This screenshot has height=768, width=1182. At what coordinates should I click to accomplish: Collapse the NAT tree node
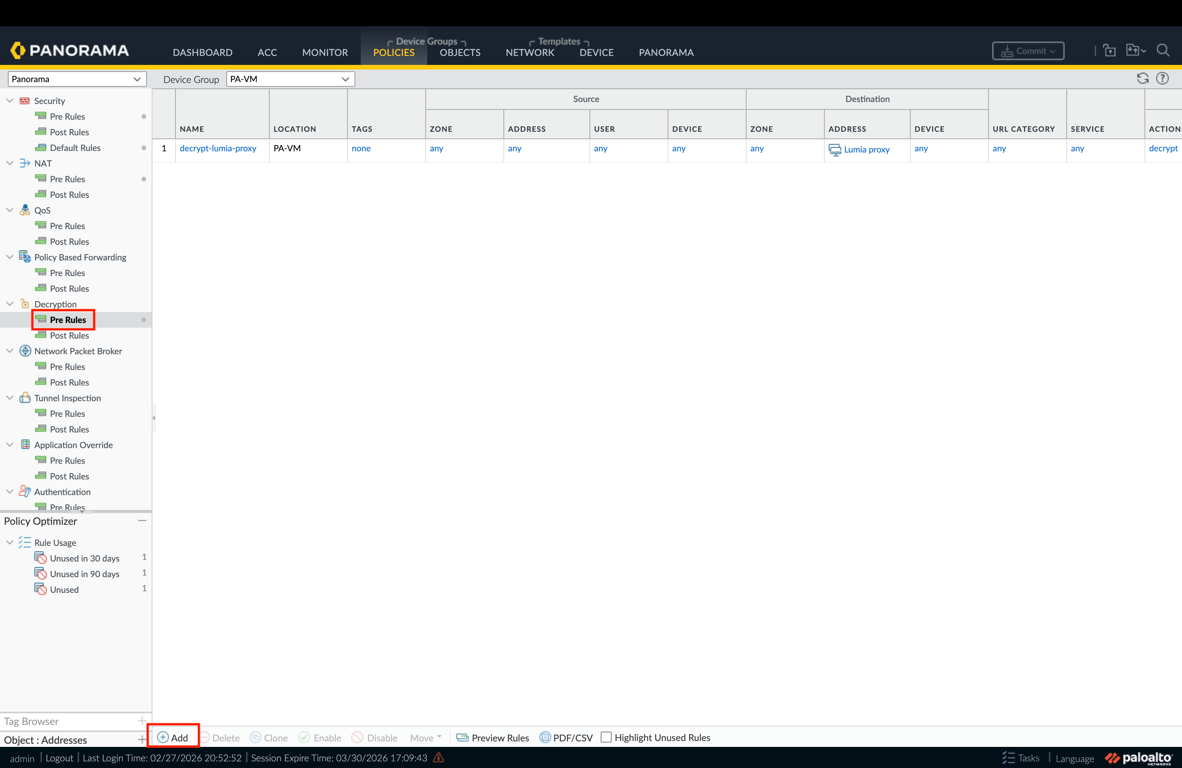click(10, 163)
